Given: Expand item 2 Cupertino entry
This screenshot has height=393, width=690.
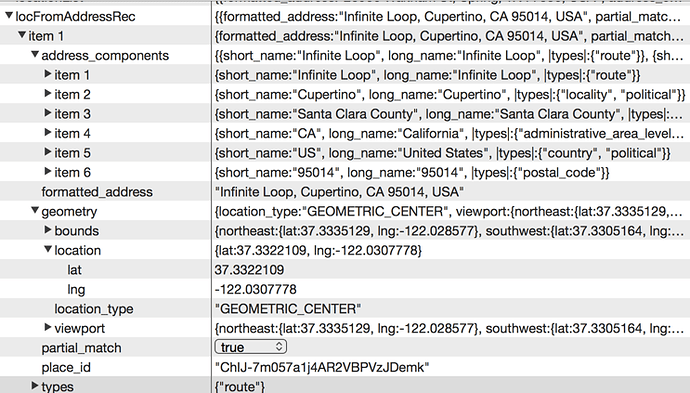Looking at the screenshot, I should coord(48,94).
